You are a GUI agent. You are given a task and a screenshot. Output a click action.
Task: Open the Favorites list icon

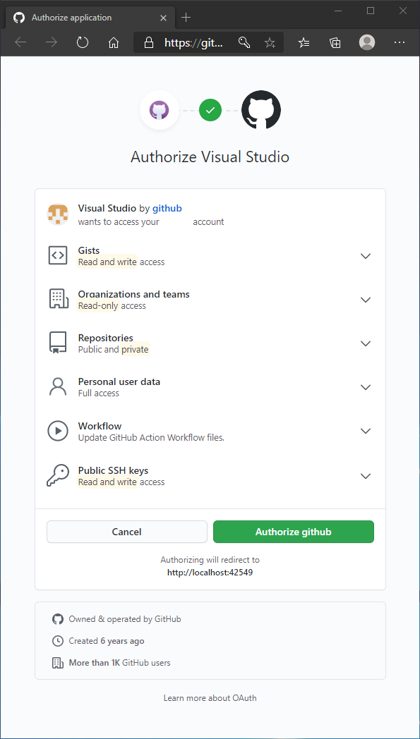(x=304, y=43)
